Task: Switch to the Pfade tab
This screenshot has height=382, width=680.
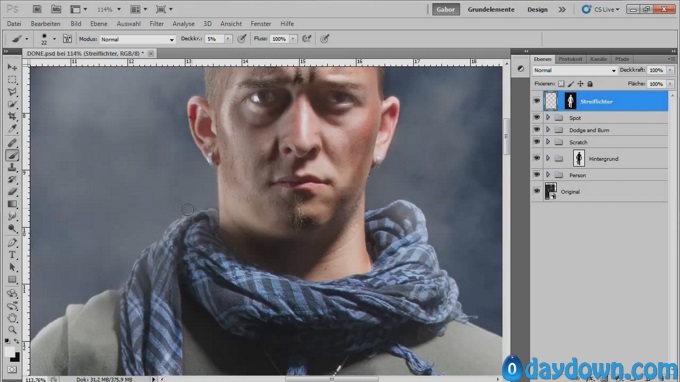Action: [x=622, y=59]
